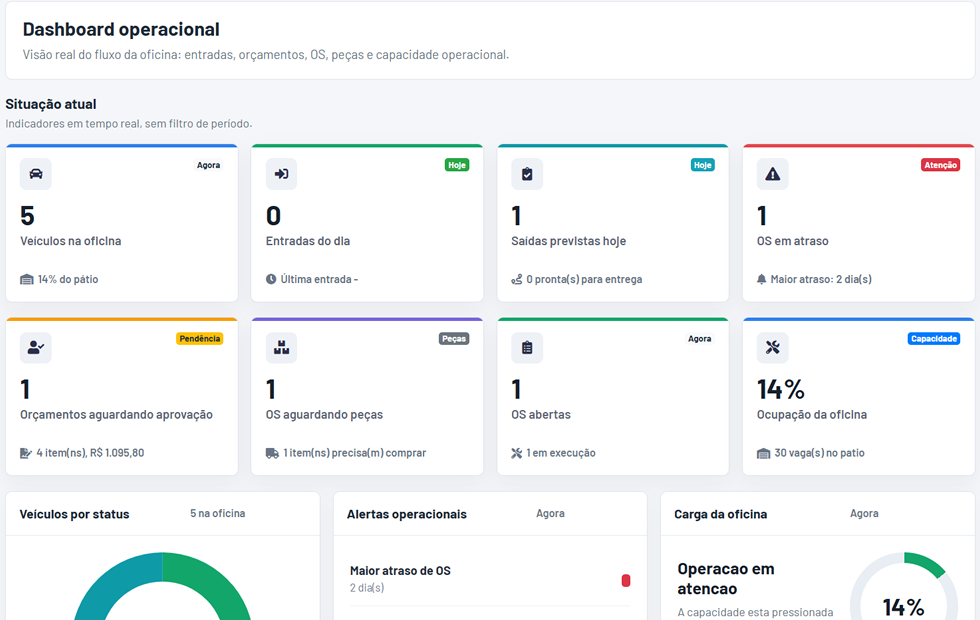Image resolution: width=980 pixels, height=620 pixels.
Task: Click the 30 vaga(s) no patio text
Action: [819, 453]
